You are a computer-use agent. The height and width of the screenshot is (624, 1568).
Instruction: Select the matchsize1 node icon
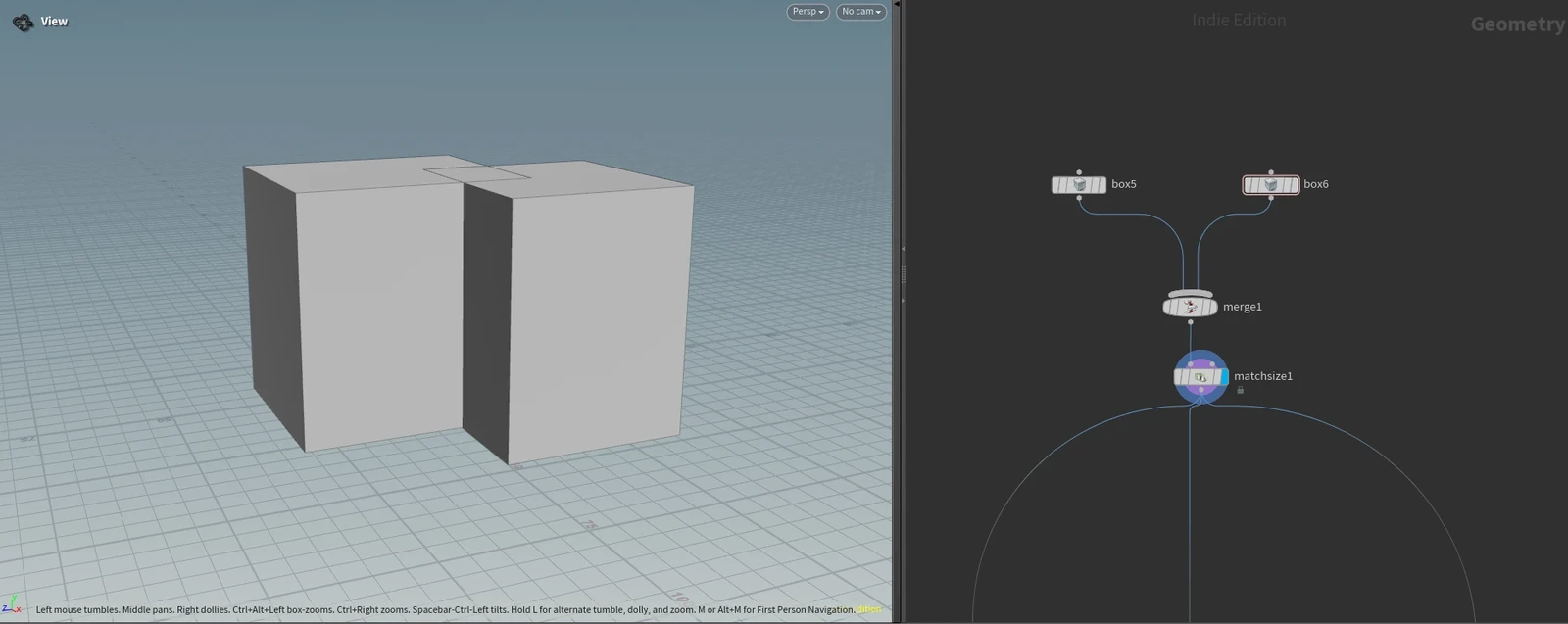pyautogui.click(x=1199, y=377)
